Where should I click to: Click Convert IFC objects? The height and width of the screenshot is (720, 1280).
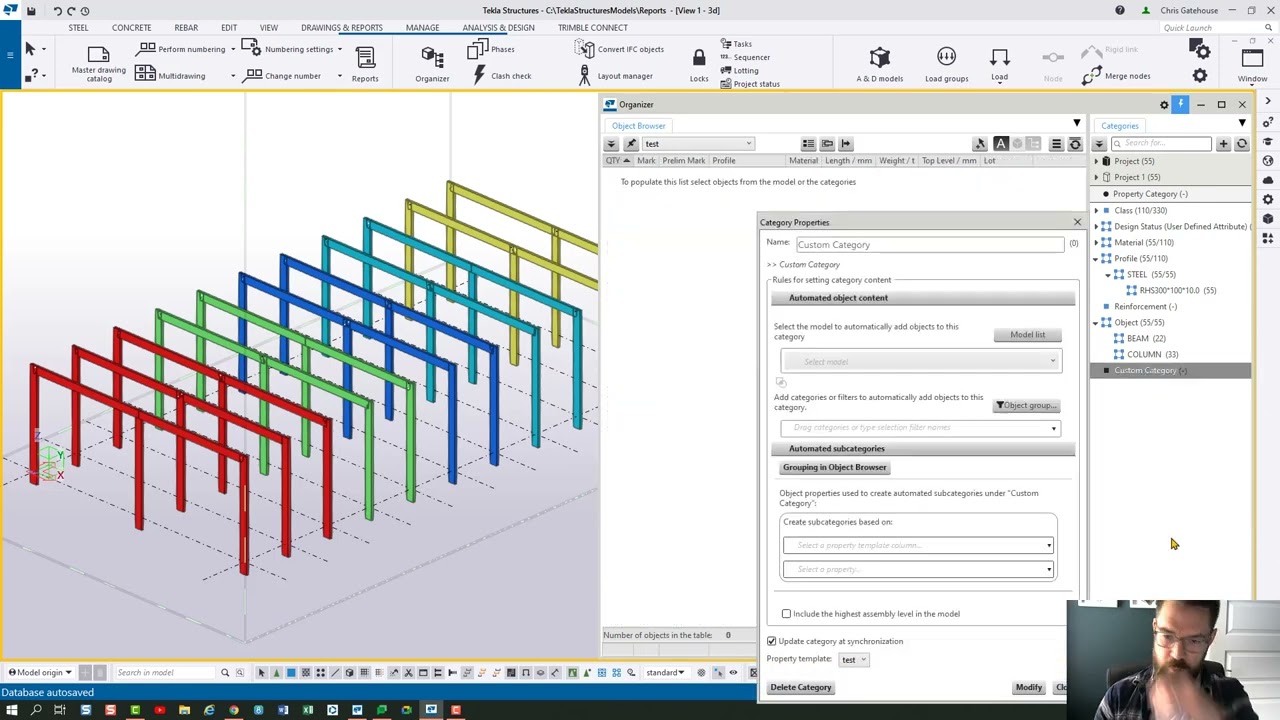[x=620, y=49]
